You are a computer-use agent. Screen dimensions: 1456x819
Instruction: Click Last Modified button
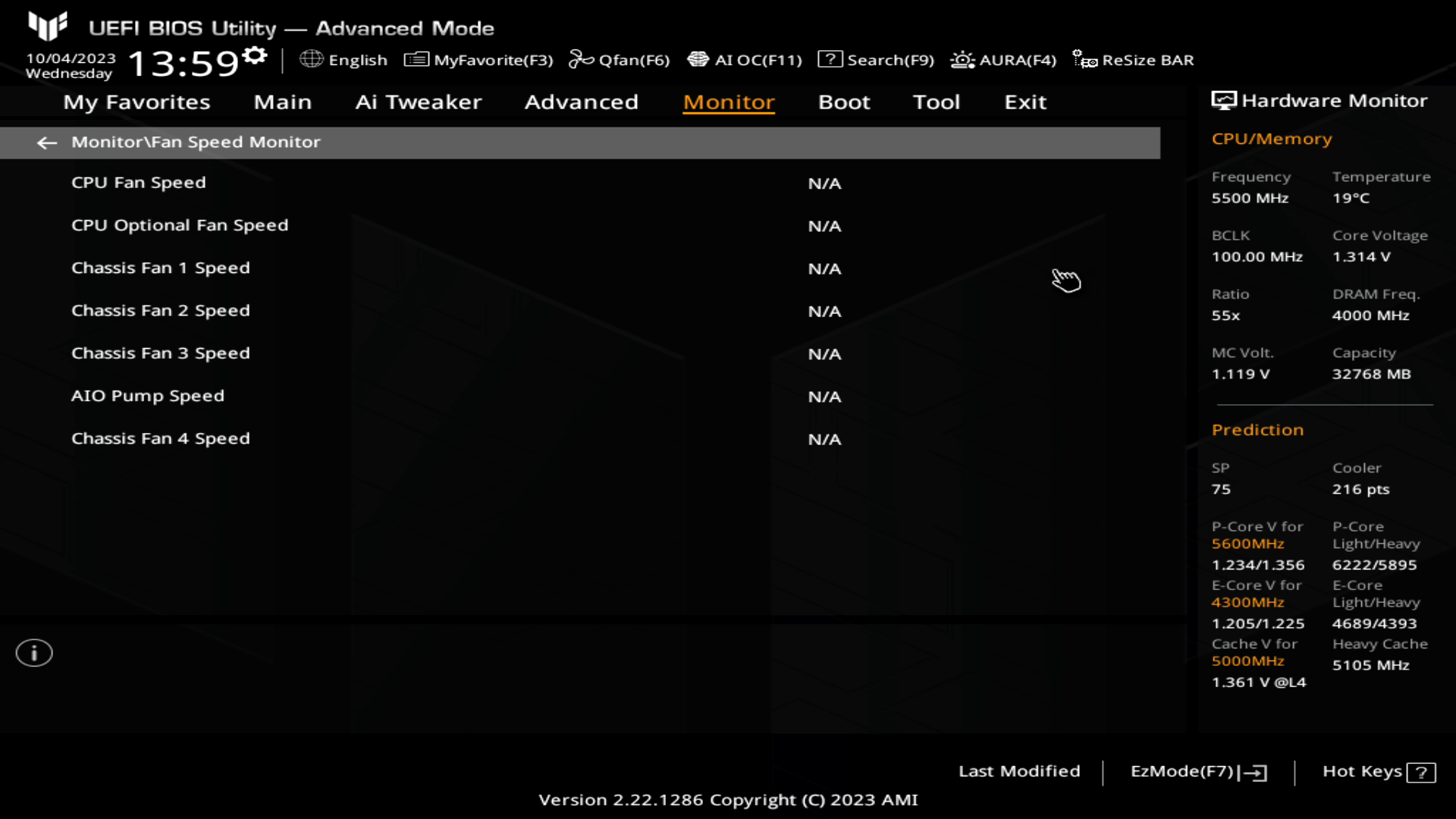pos(1019,771)
